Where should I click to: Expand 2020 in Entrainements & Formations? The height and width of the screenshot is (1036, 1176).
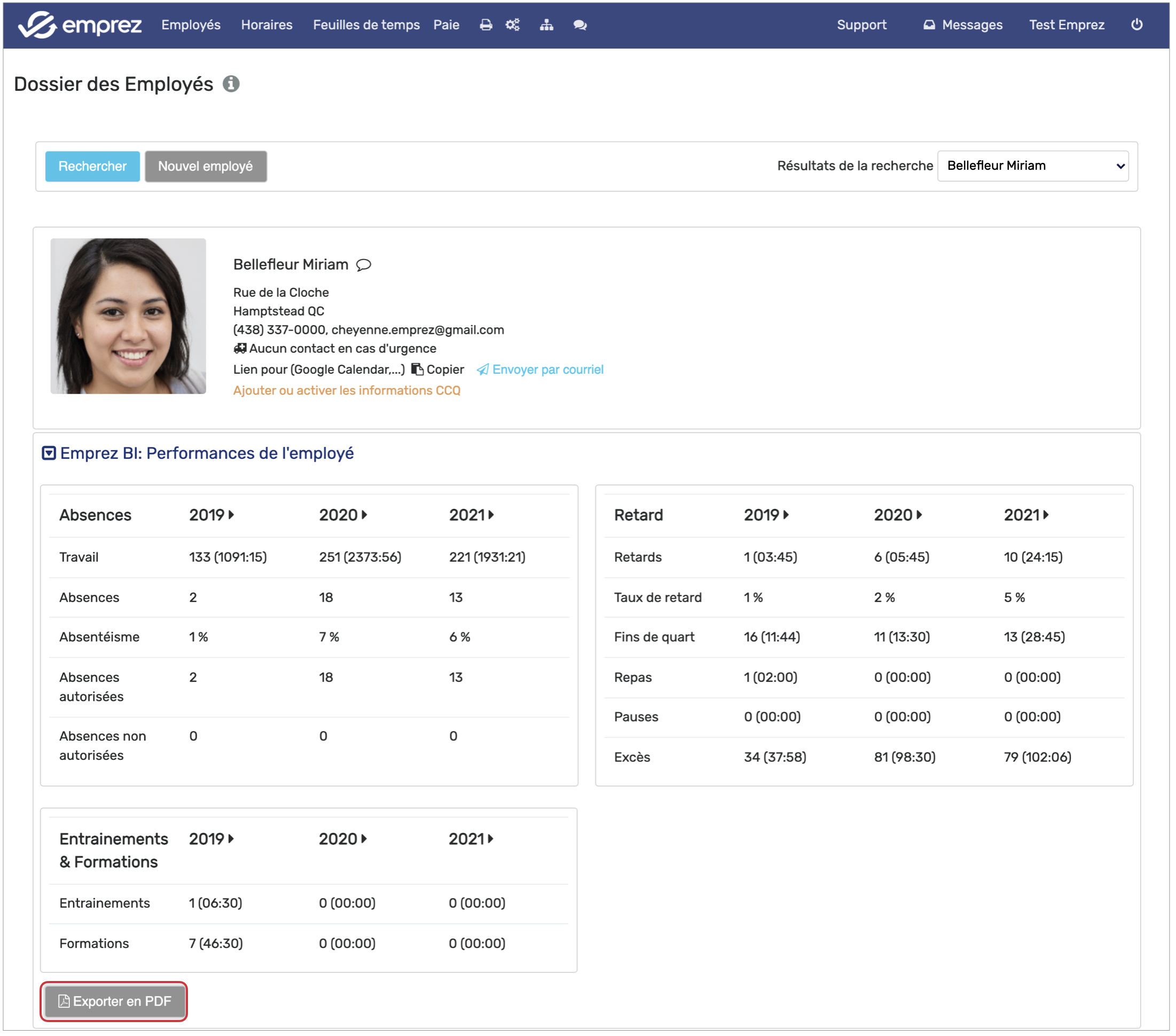(343, 839)
